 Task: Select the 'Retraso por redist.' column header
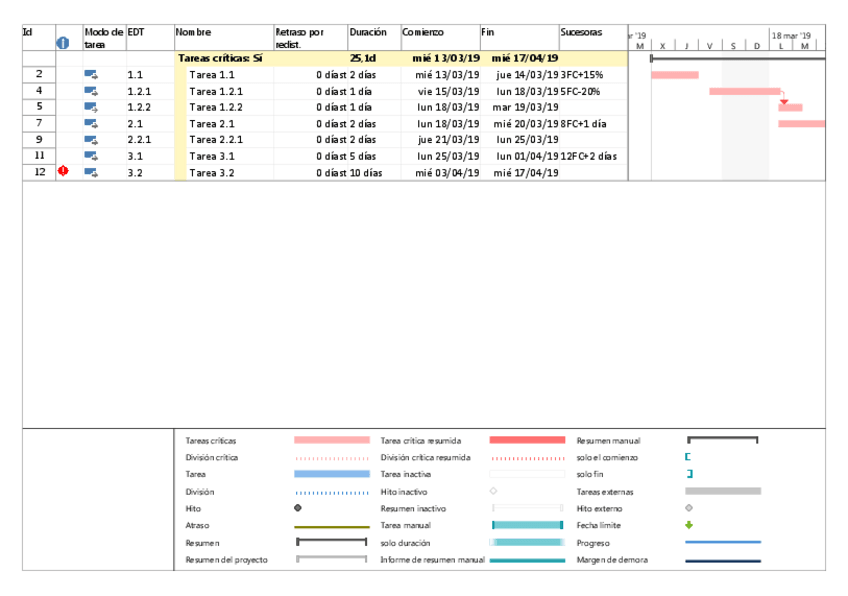point(310,37)
